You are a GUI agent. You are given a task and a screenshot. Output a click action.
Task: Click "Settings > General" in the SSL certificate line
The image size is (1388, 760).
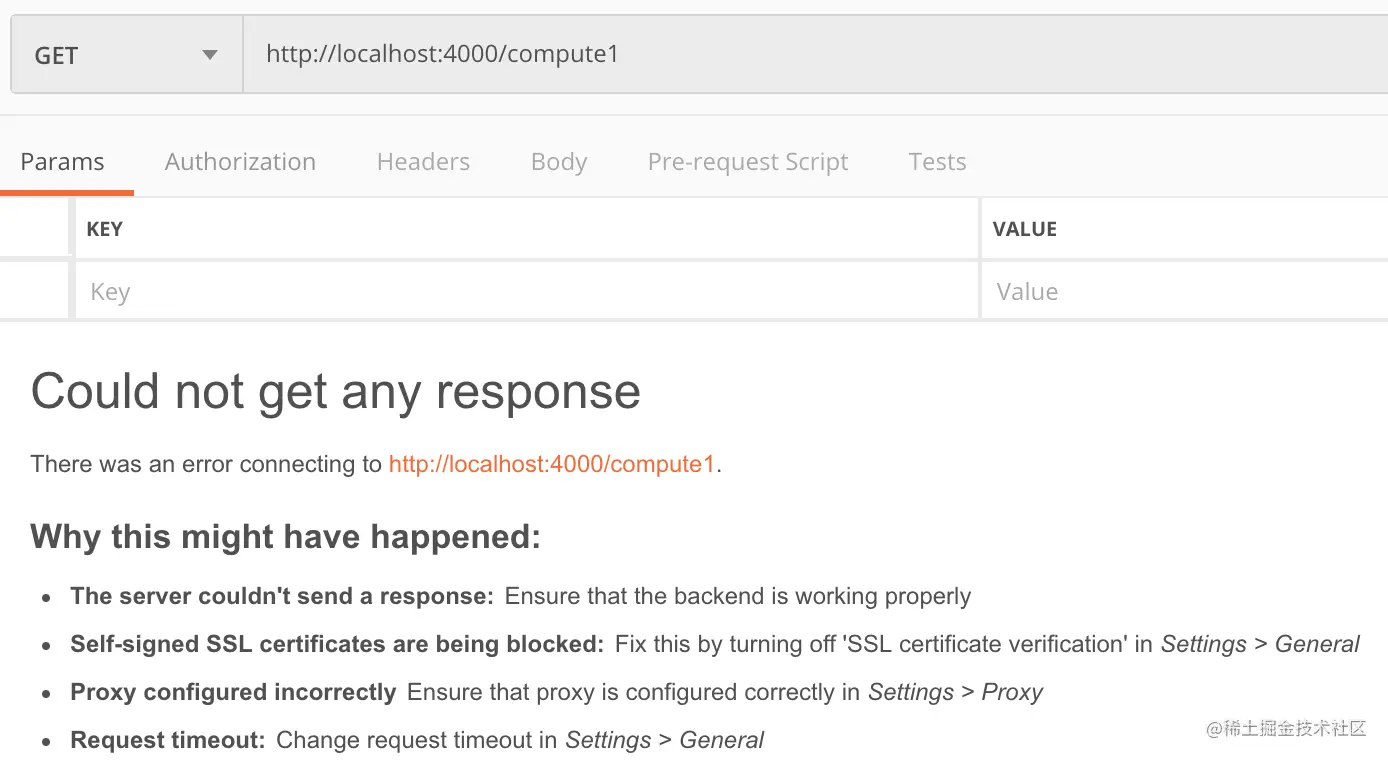pyautogui.click(x=1260, y=644)
